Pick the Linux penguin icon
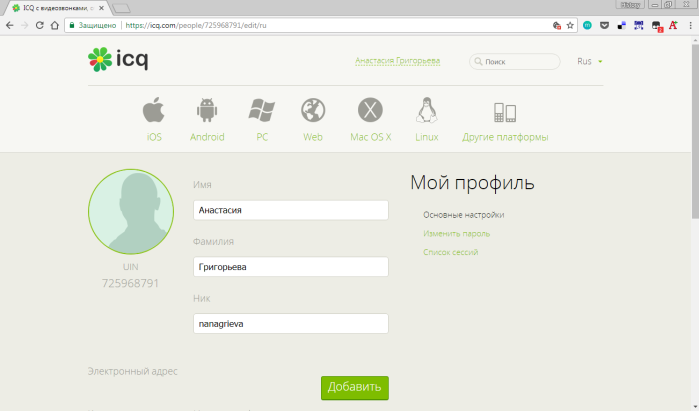Viewport: 699px width, 411px height. (x=427, y=110)
